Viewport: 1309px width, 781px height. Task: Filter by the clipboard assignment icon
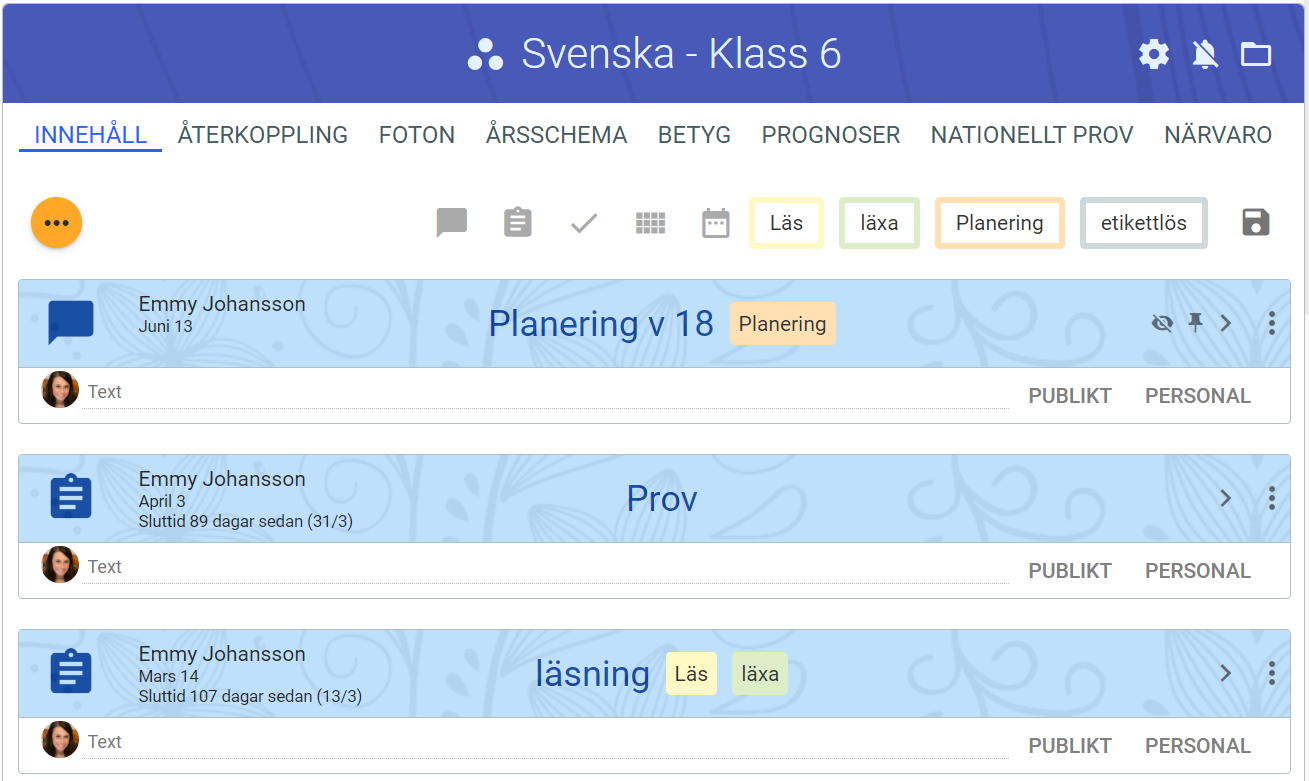(517, 222)
